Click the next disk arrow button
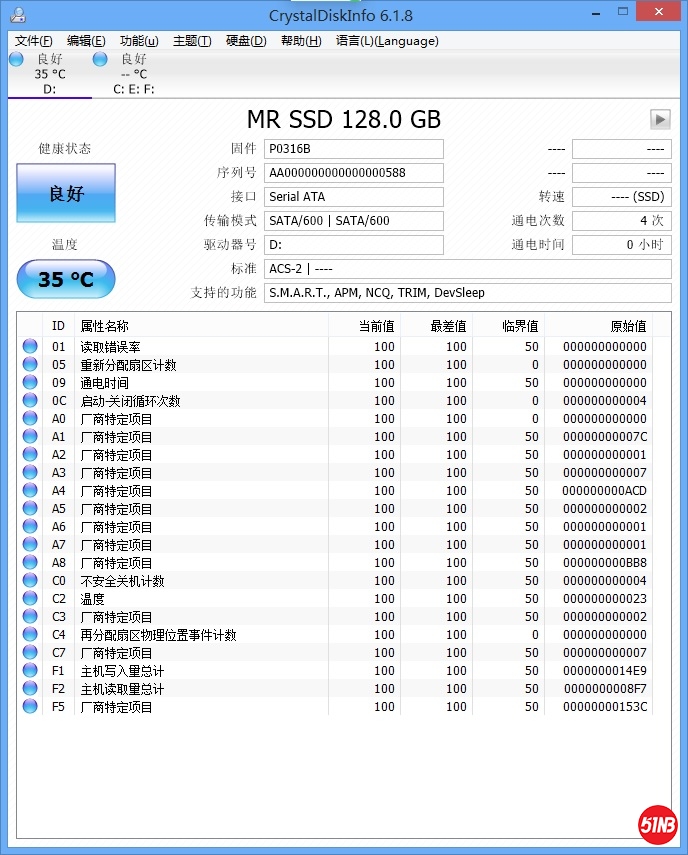 click(x=660, y=119)
